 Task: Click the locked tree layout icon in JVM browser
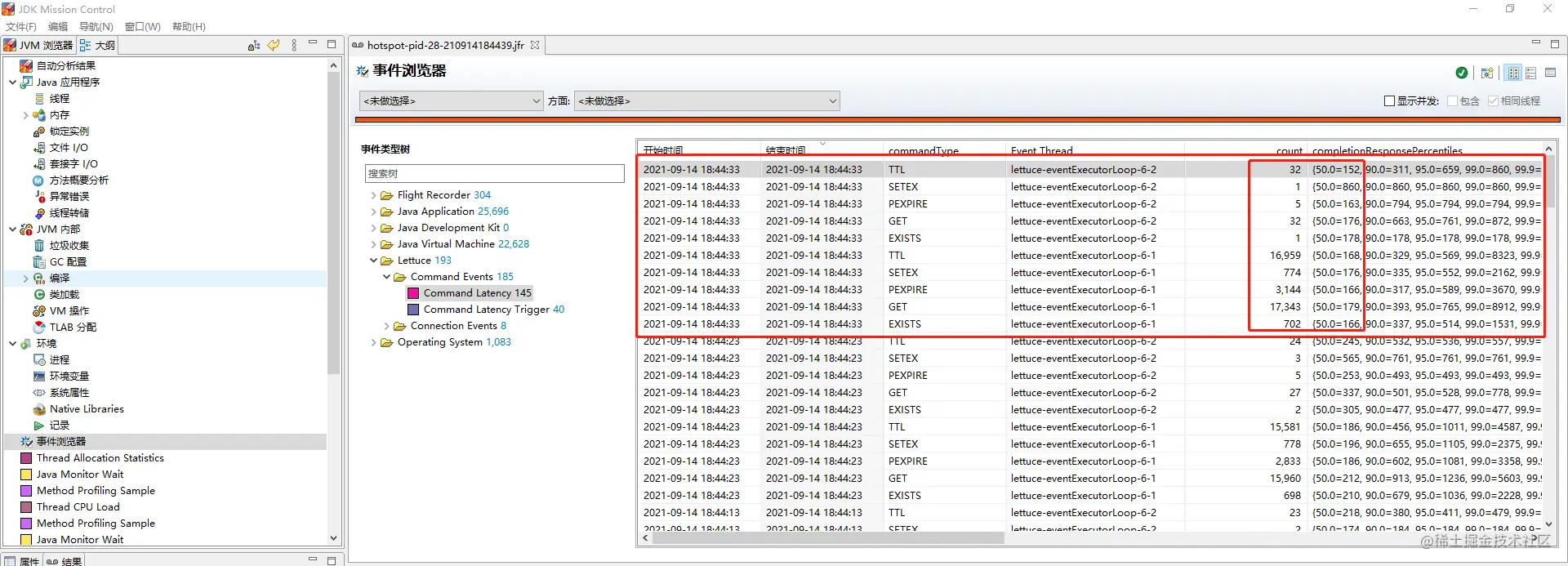[254, 46]
